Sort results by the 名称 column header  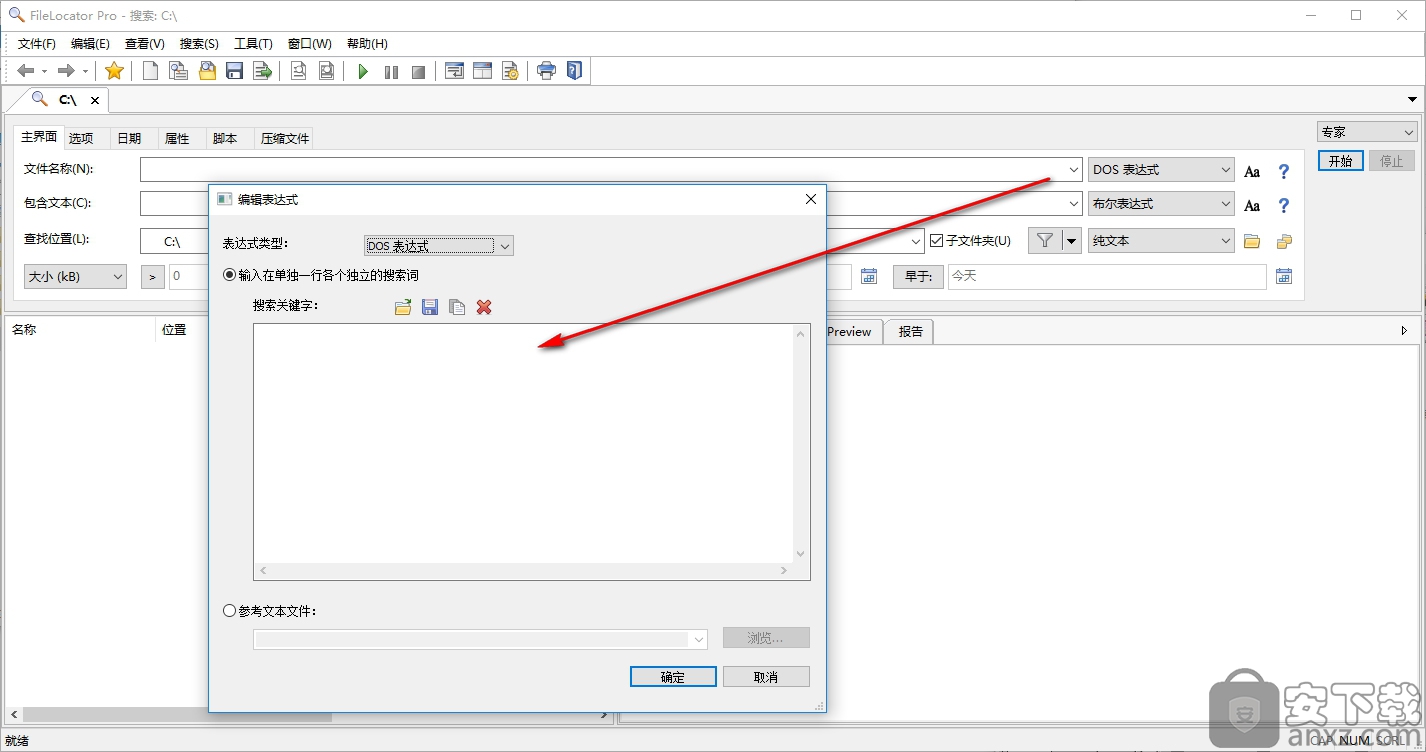pos(80,330)
